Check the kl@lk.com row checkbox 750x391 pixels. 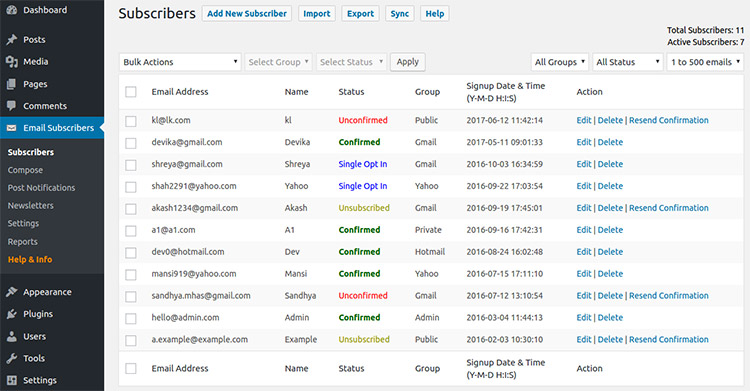coord(131,121)
